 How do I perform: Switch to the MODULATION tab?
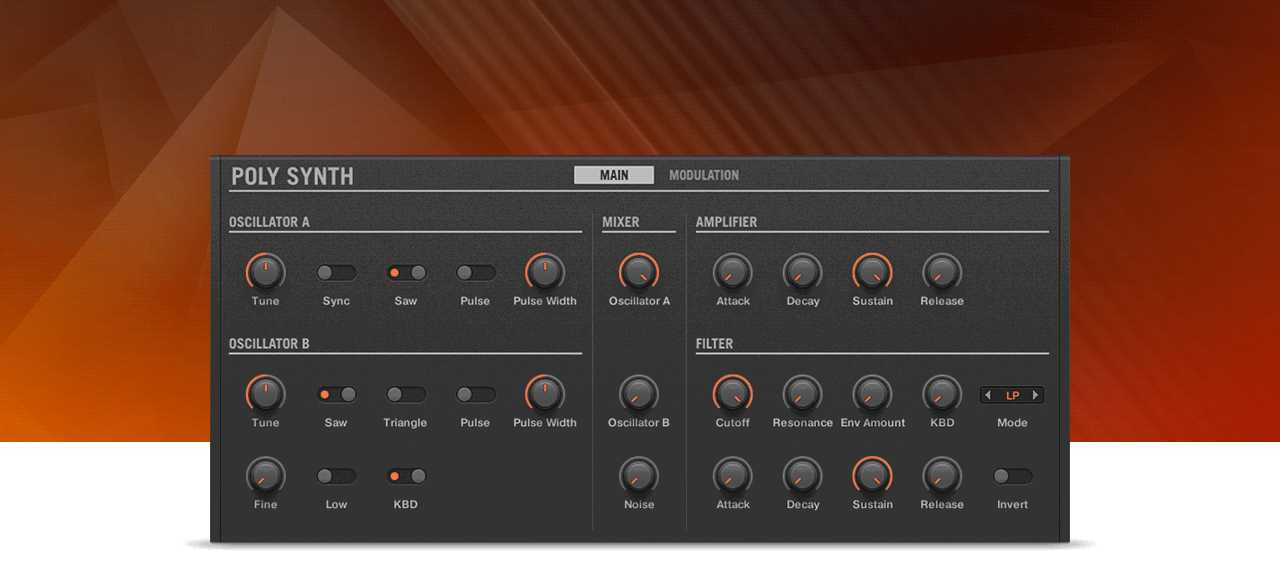(704, 175)
